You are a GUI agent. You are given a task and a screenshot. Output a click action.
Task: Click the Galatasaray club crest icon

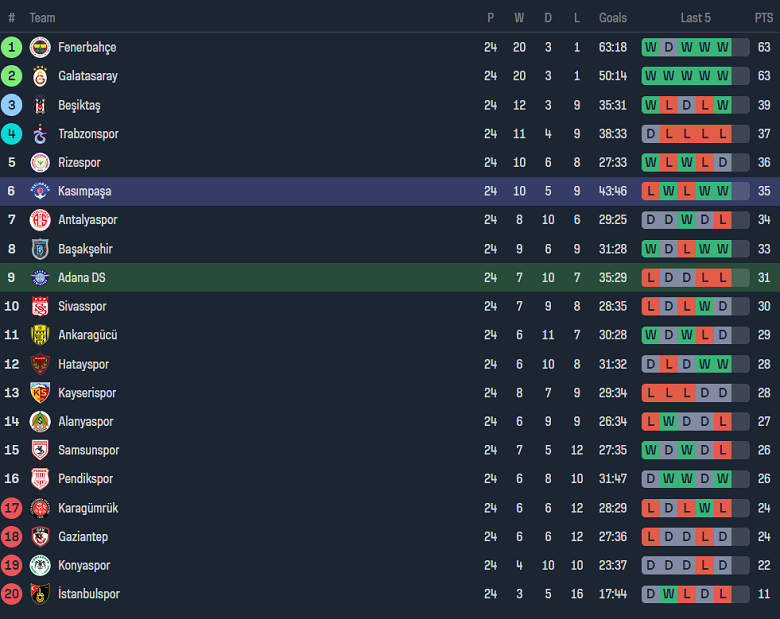point(40,76)
